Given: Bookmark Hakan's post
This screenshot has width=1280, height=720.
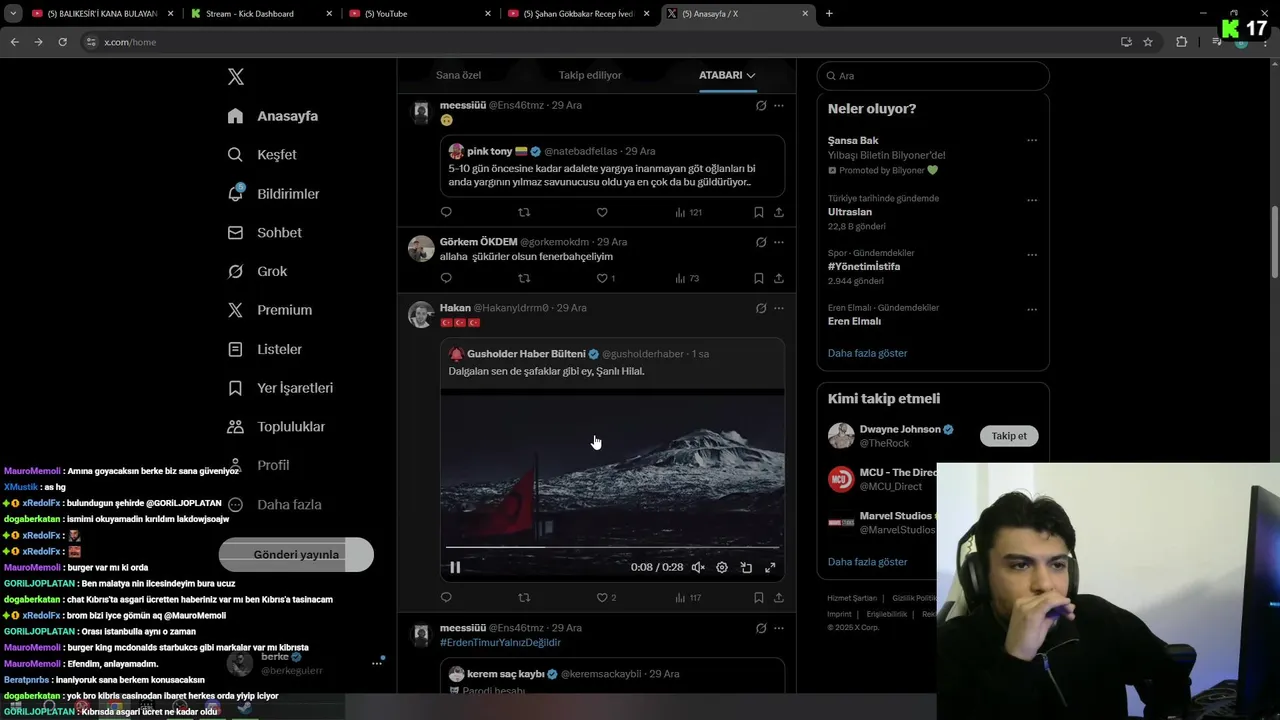Looking at the screenshot, I should coord(759,597).
